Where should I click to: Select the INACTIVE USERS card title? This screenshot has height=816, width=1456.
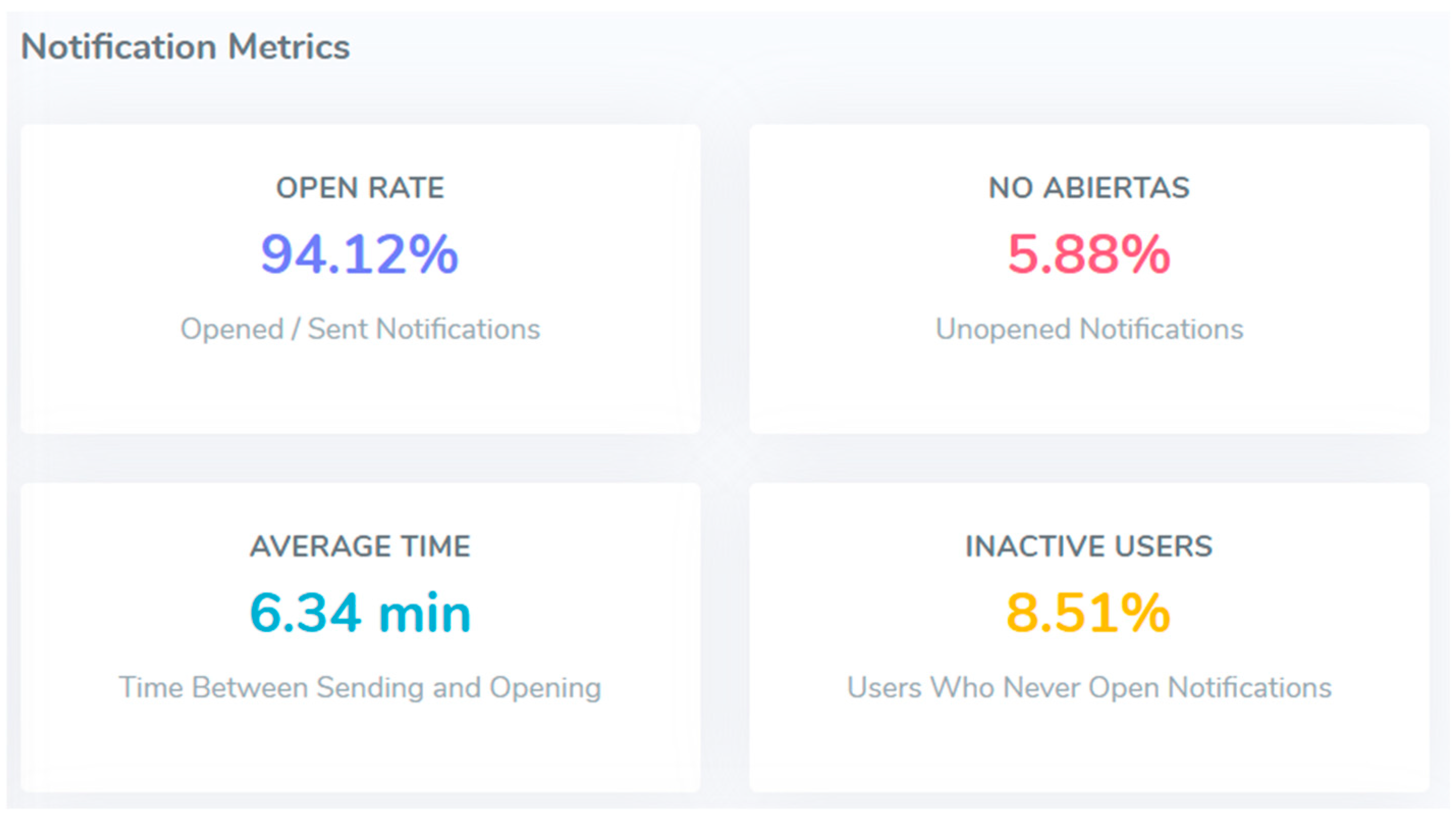[1089, 546]
